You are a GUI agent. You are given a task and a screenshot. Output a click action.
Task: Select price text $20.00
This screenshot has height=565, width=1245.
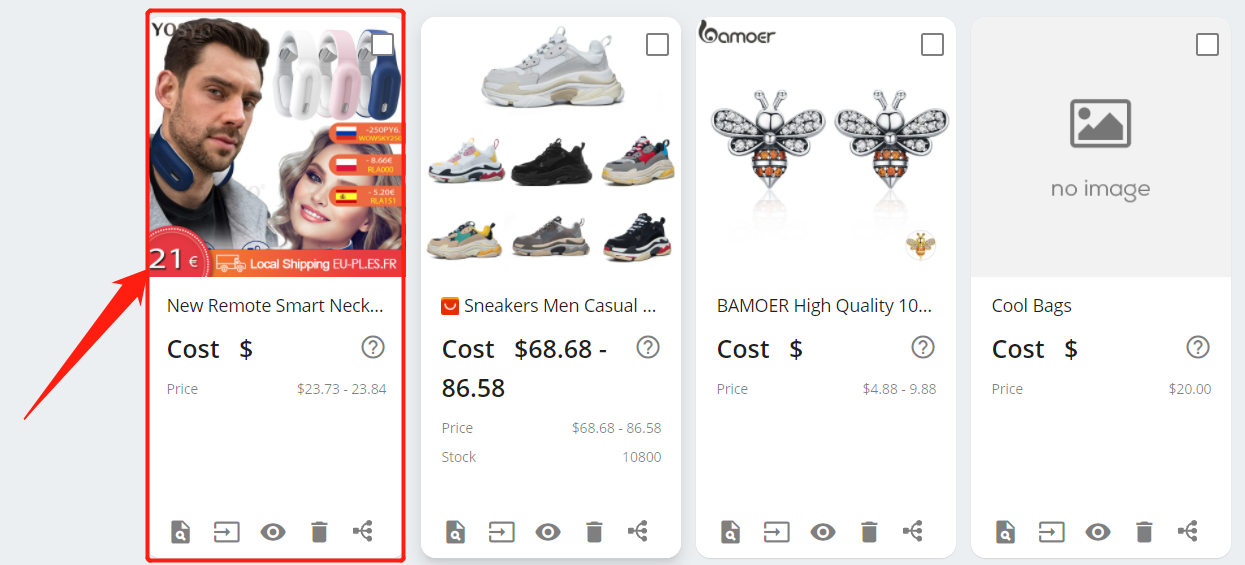1190,389
